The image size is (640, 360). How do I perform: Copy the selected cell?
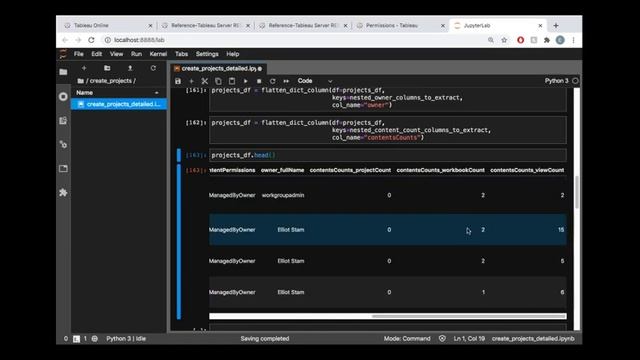tap(218, 81)
